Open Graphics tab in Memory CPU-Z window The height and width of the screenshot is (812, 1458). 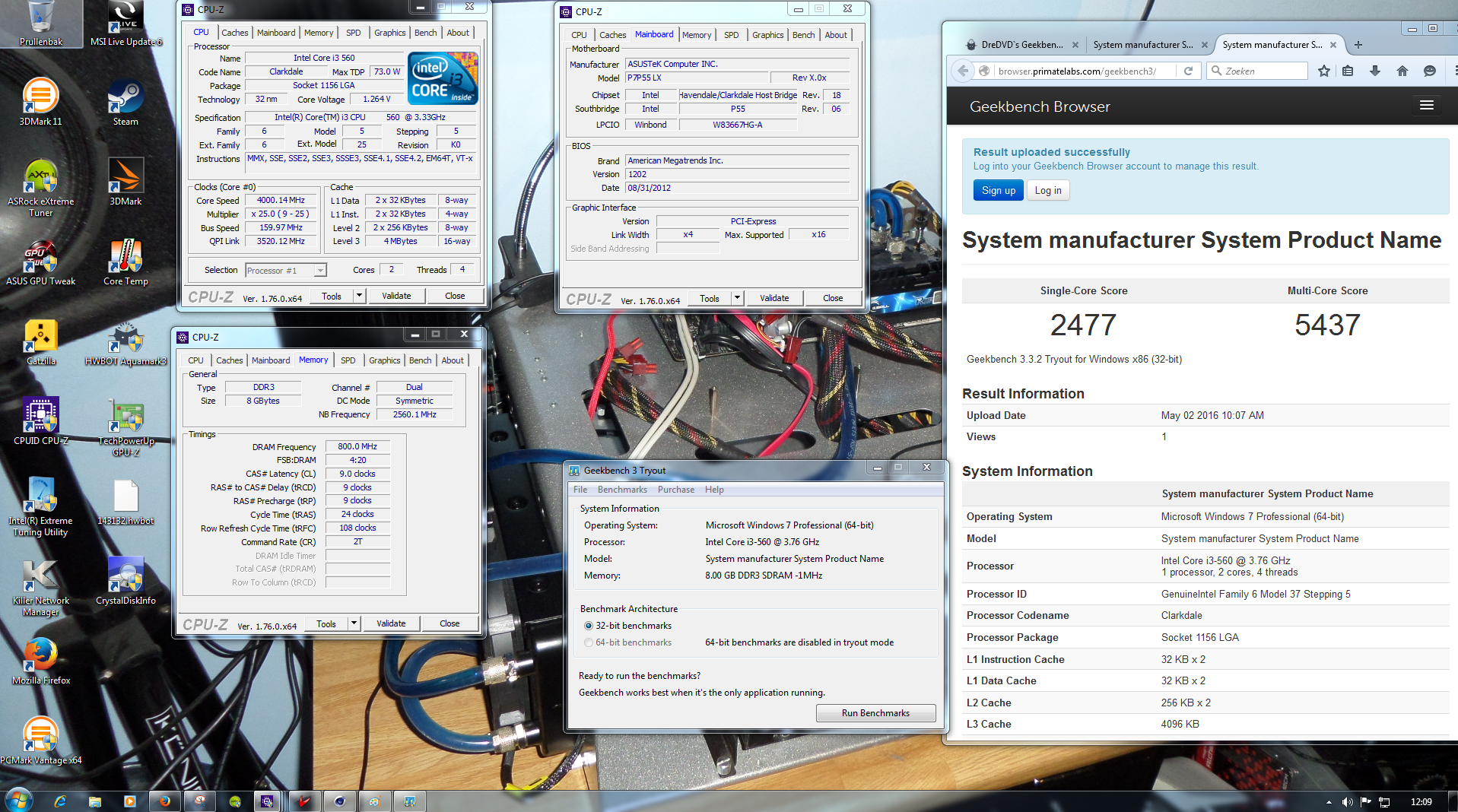tap(385, 360)
